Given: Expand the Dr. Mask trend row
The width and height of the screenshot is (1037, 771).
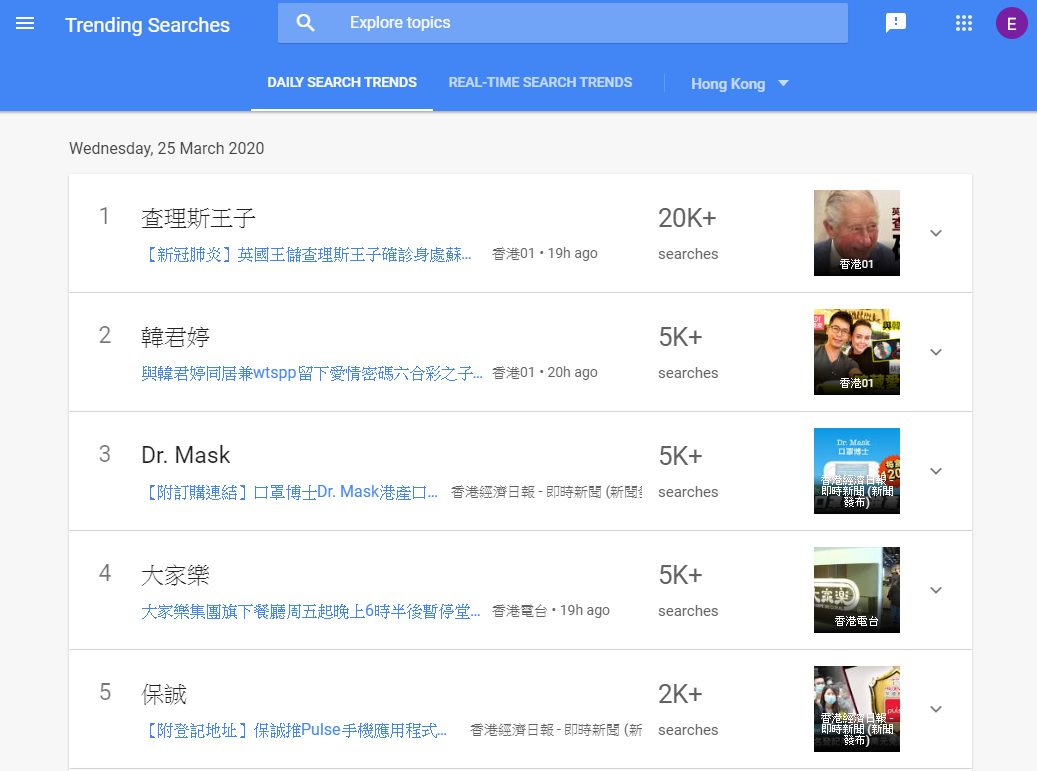Looking at the screenshot, I should [936, 471].
